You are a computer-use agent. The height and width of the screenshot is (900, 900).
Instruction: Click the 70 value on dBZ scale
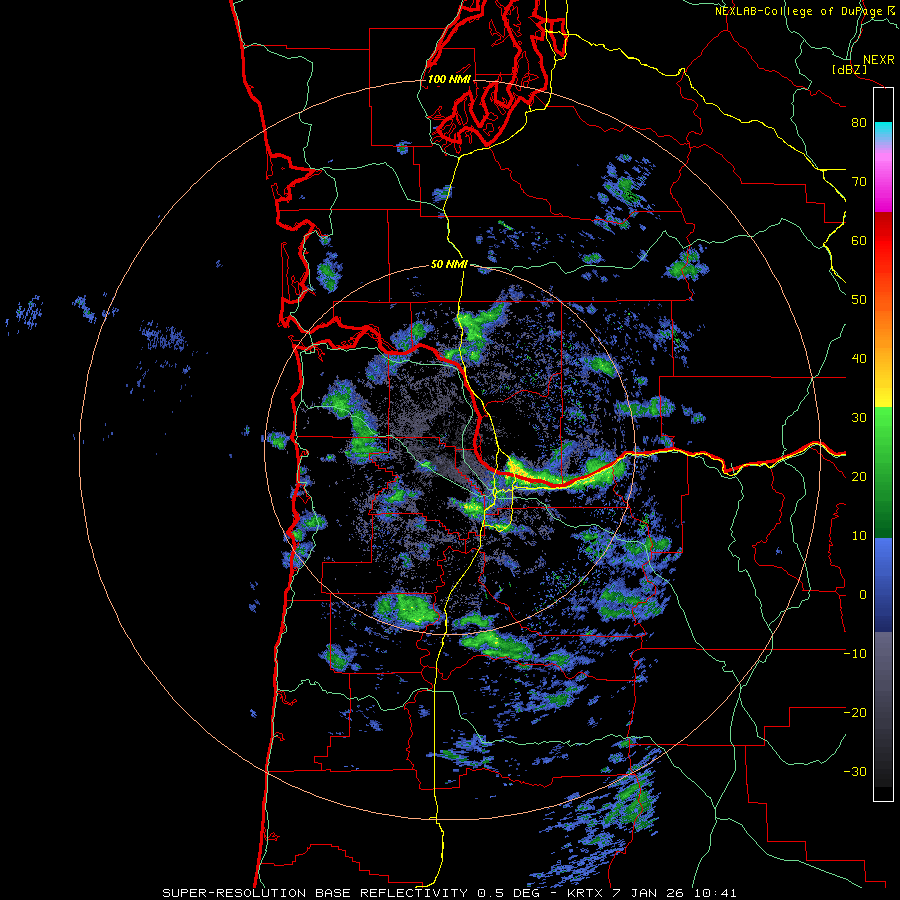pyautogui.click(x=859, y=181)
